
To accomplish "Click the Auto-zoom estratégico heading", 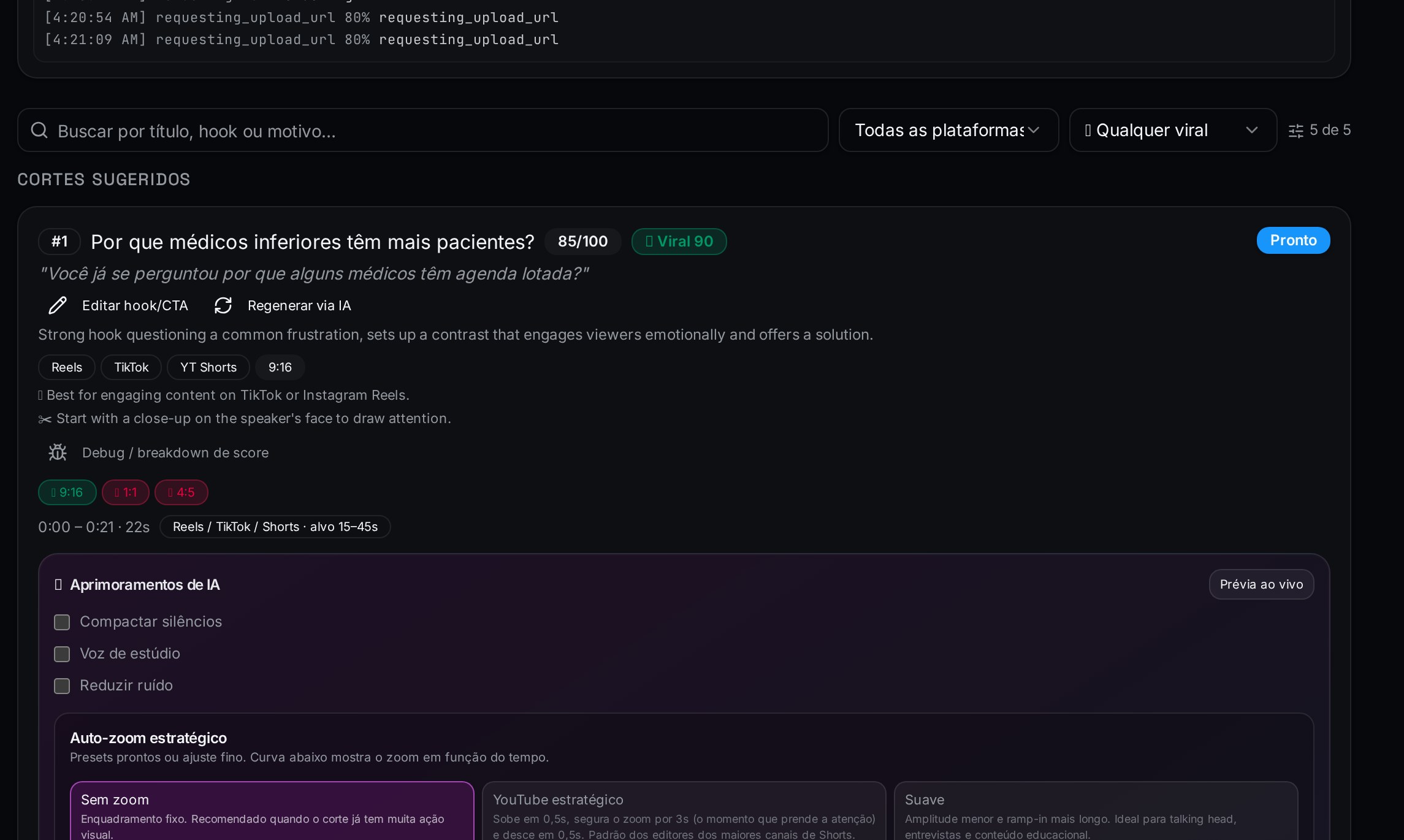I will [148, 738].
